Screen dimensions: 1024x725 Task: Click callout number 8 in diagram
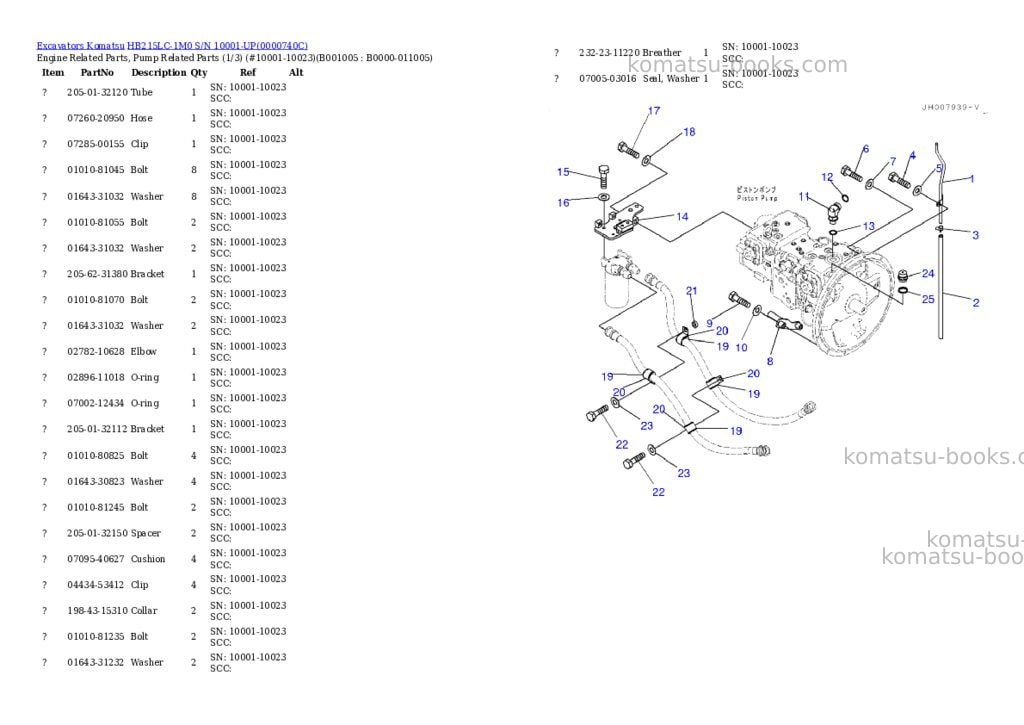coord(770,361)
